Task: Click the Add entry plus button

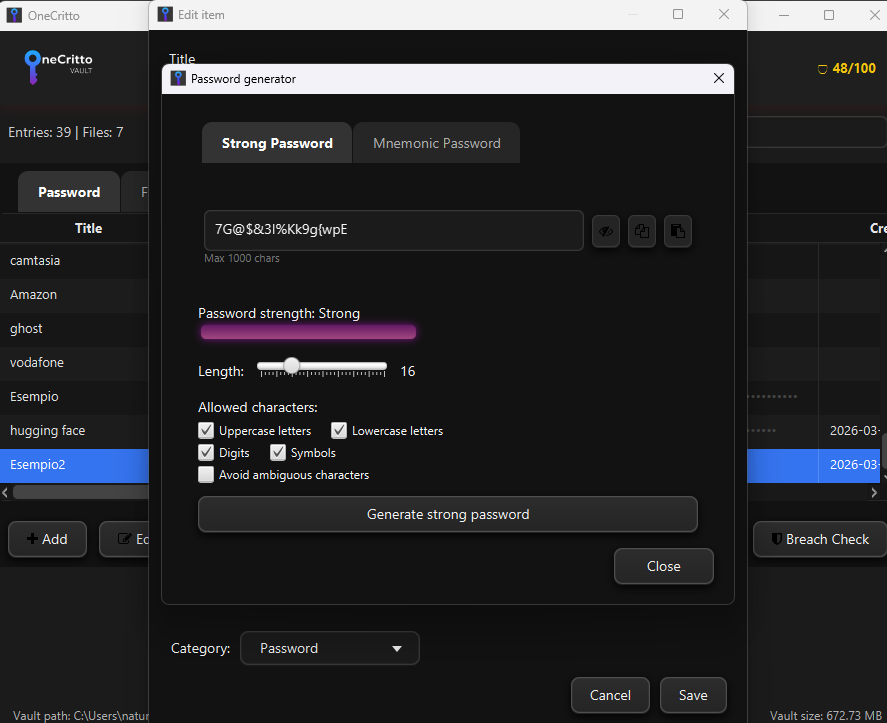Action: point(47,539)
